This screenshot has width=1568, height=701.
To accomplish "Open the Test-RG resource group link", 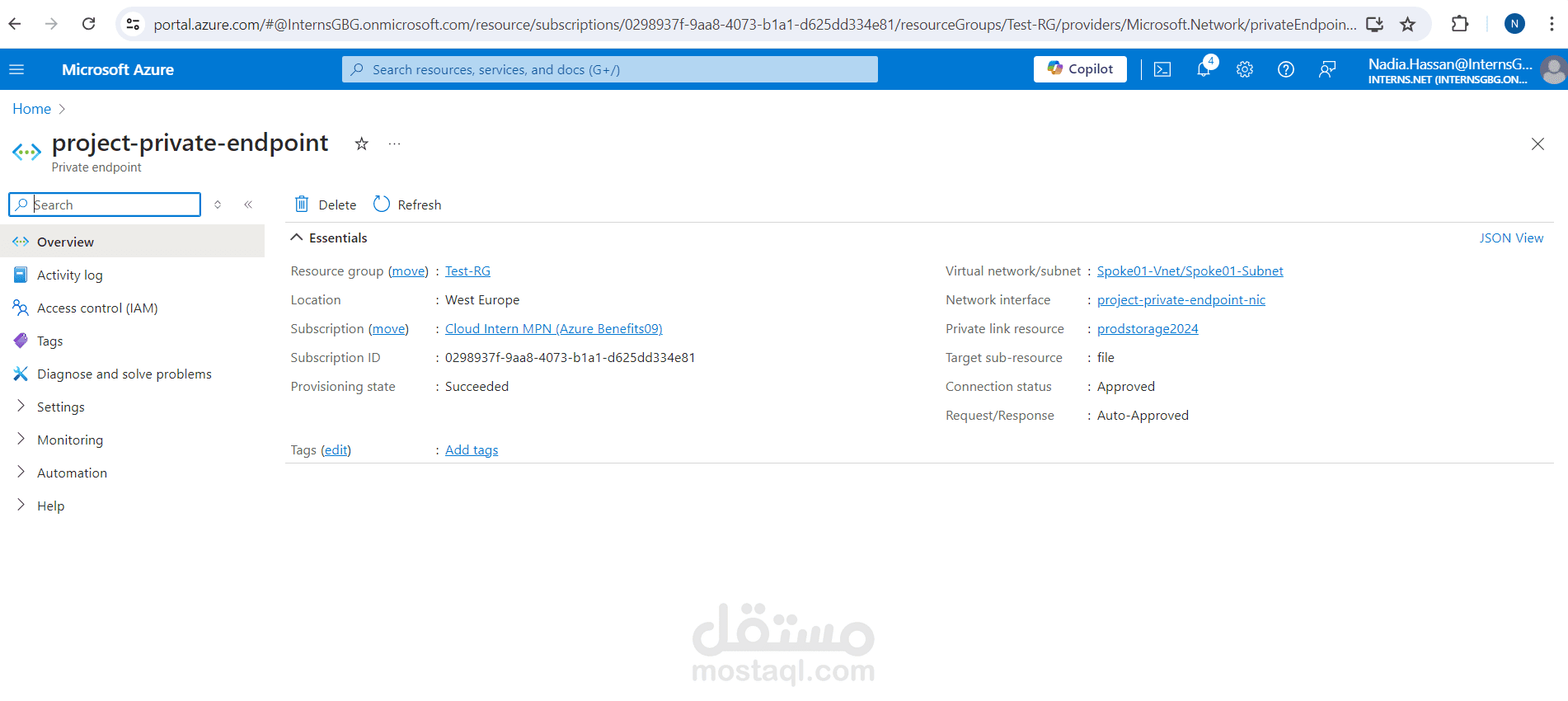I will tap(467, 271).
